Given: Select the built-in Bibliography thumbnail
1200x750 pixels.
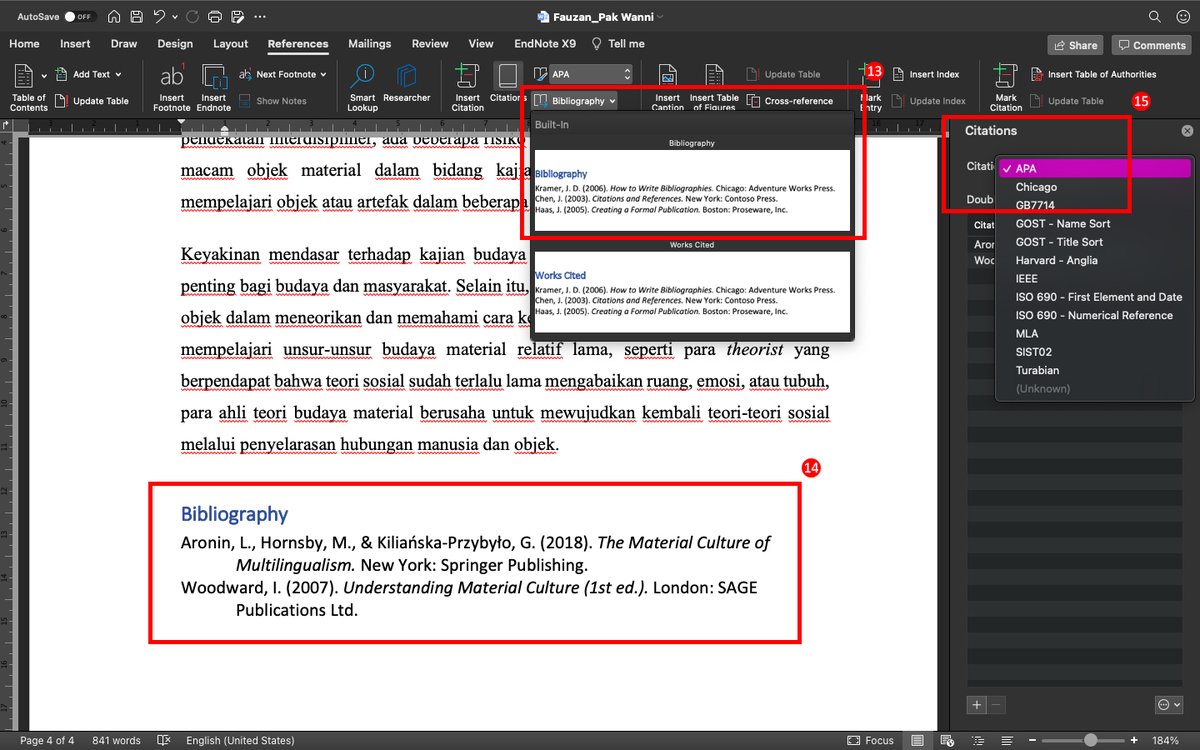Looking at the screenshot, I should [x=692, y=191].
